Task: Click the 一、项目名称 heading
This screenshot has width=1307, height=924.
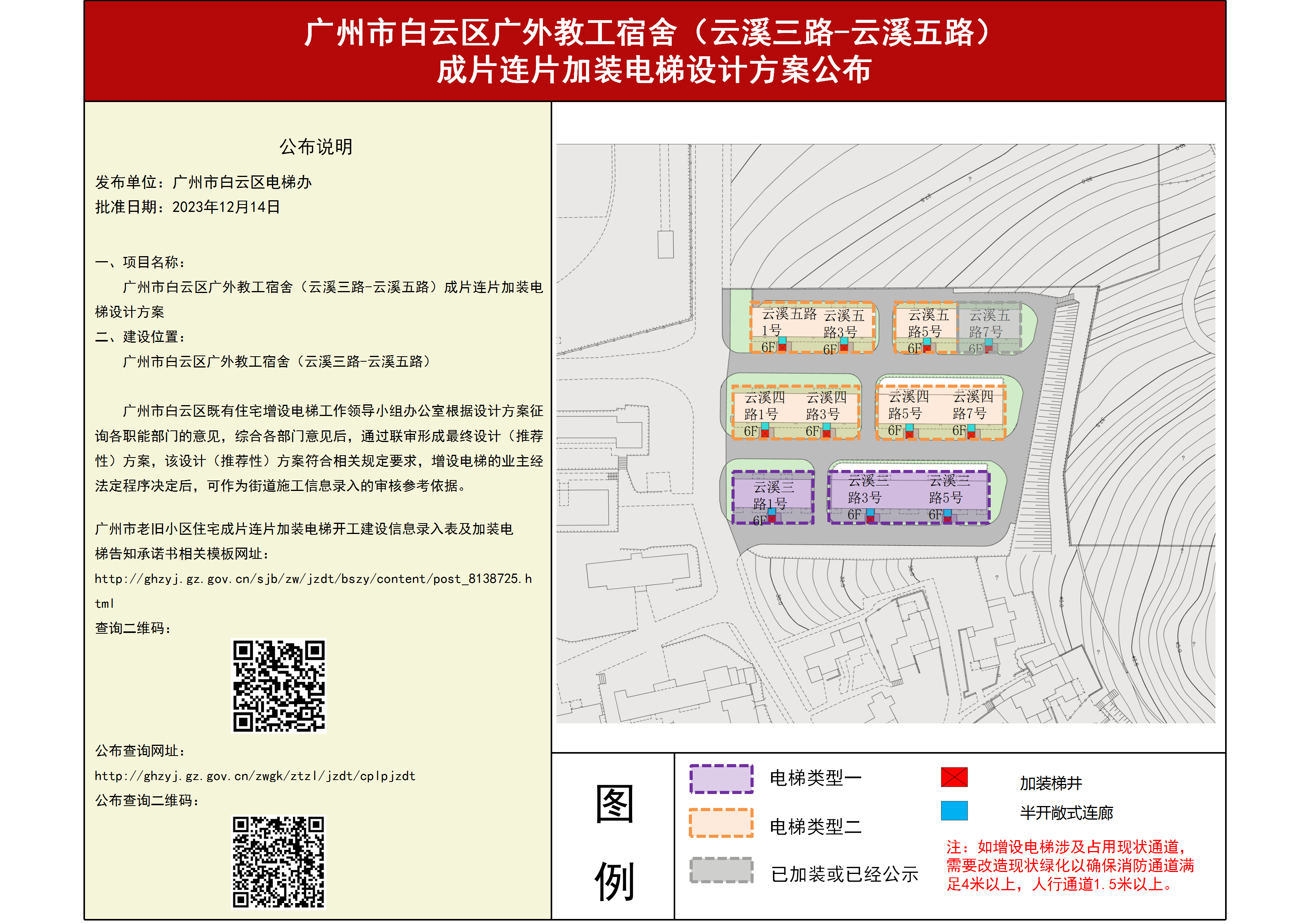Action: click(x=140, y=262)
